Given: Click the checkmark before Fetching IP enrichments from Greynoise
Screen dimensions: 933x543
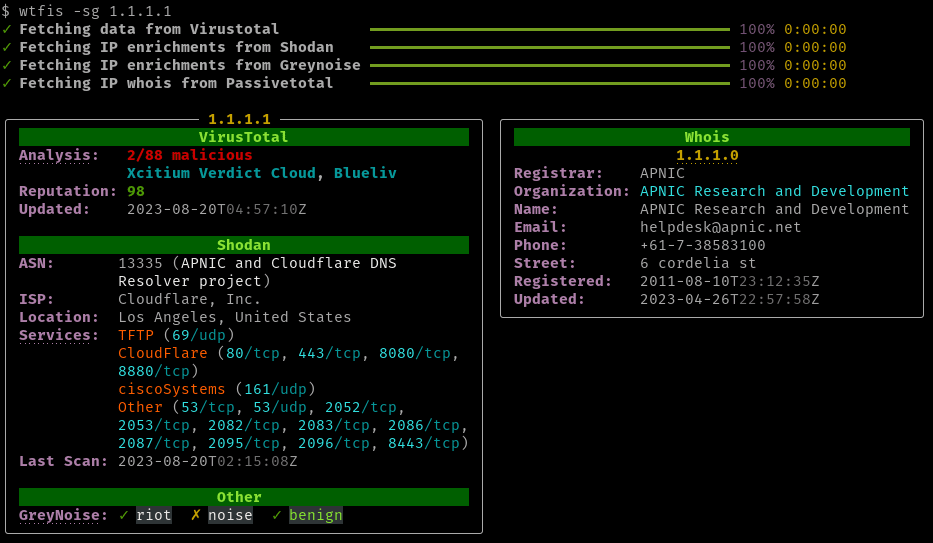Looking at the screenshot, I should tap(7, 65).
